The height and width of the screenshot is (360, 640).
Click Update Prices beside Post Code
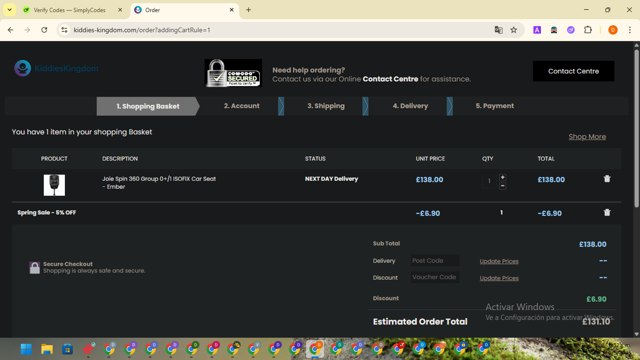click(x=499, y=261)
